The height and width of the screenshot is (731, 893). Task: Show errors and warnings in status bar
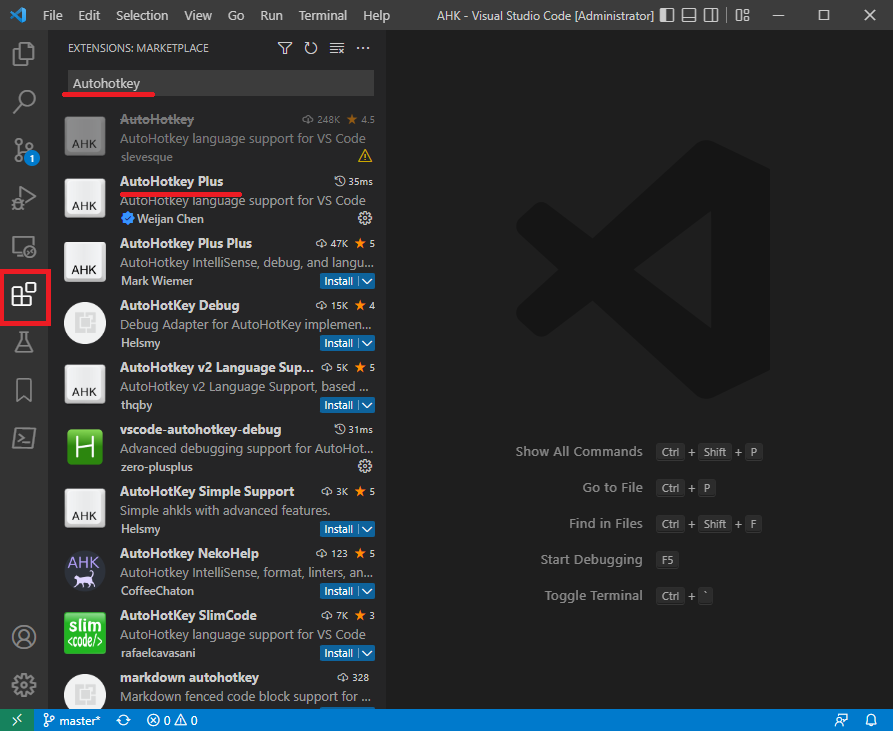[x=172, y=720]
